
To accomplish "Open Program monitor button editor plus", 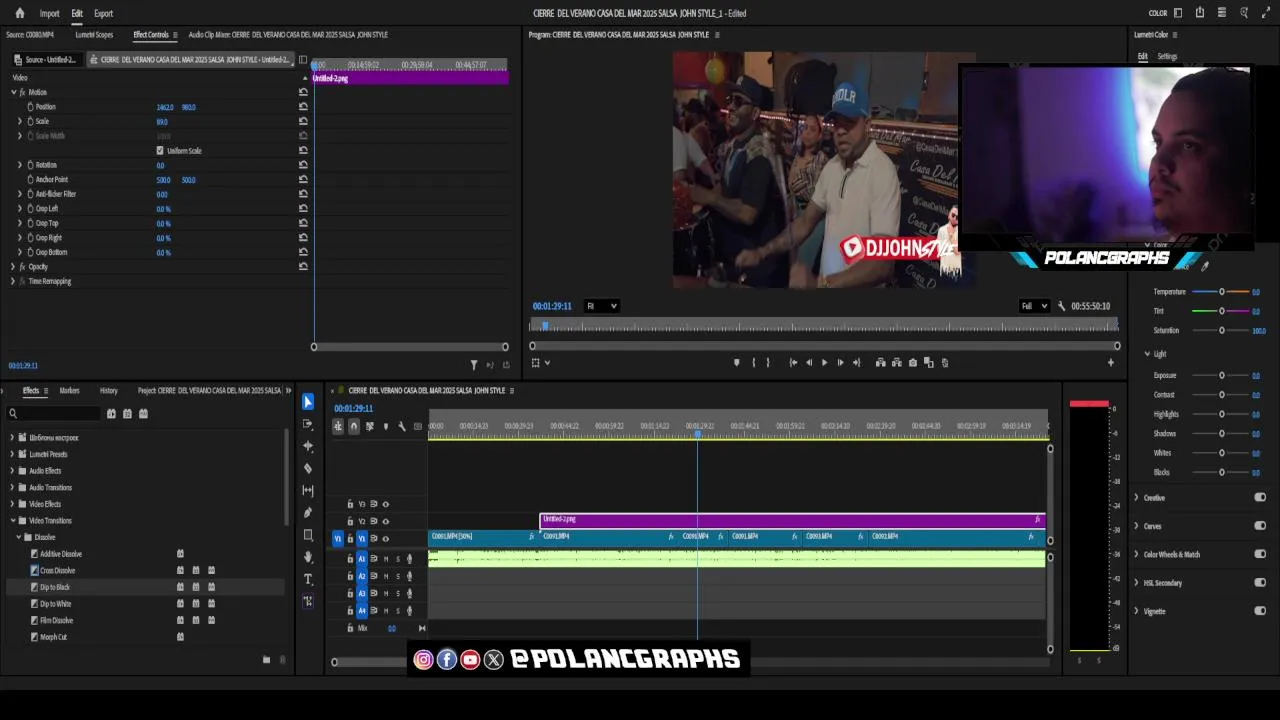I will point(1110,363).
